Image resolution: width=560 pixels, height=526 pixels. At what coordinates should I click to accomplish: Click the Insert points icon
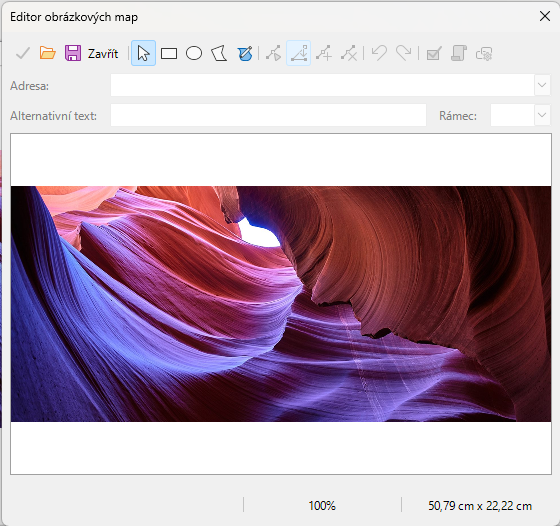point(324,54)
